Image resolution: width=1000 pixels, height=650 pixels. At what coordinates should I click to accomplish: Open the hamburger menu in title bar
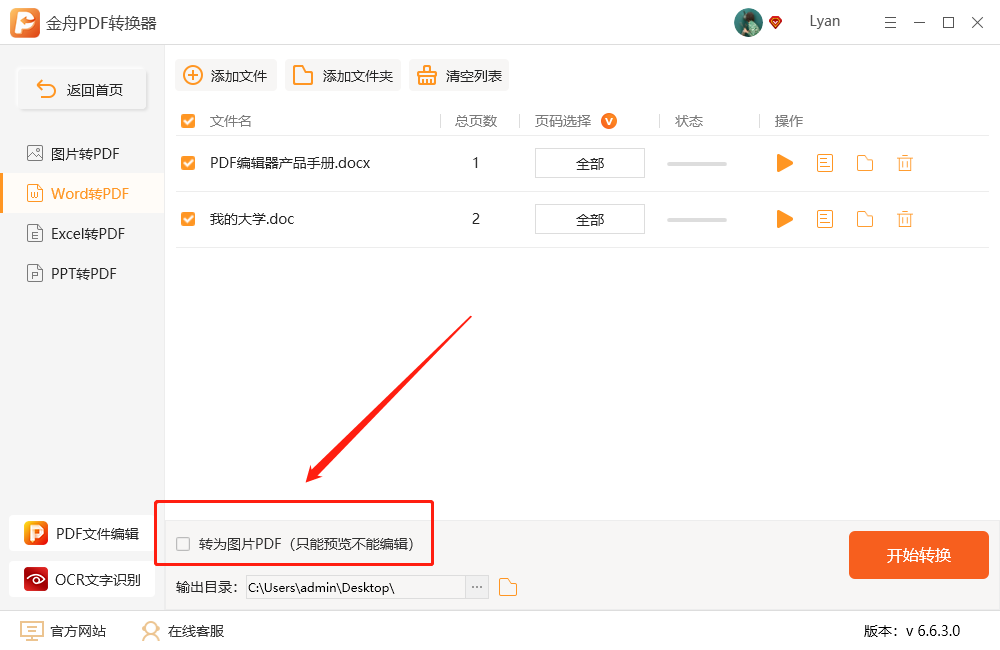(x=890, y=23)
